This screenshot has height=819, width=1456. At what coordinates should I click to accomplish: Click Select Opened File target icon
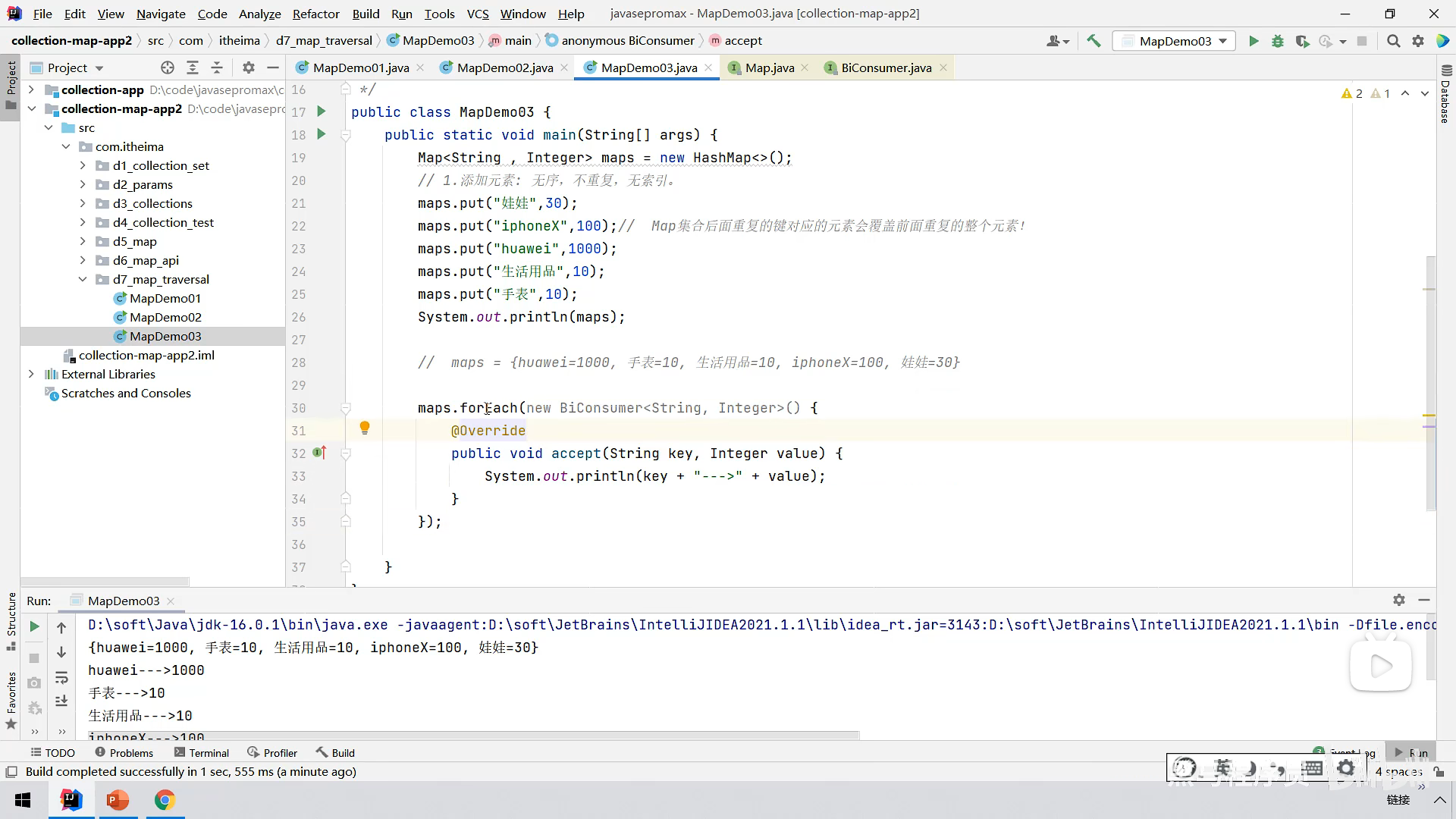(168, 67)
